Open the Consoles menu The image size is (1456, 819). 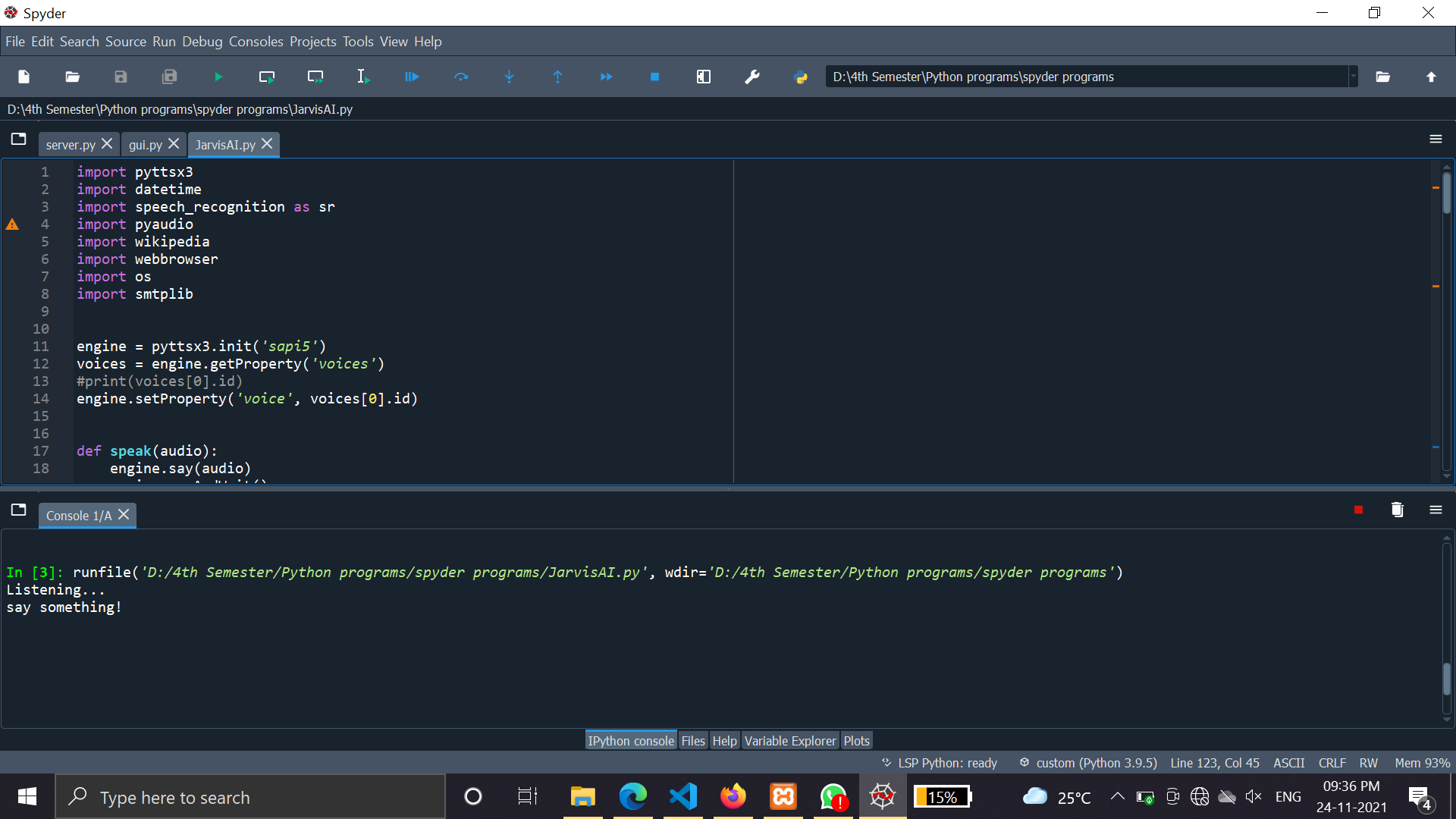256,42
